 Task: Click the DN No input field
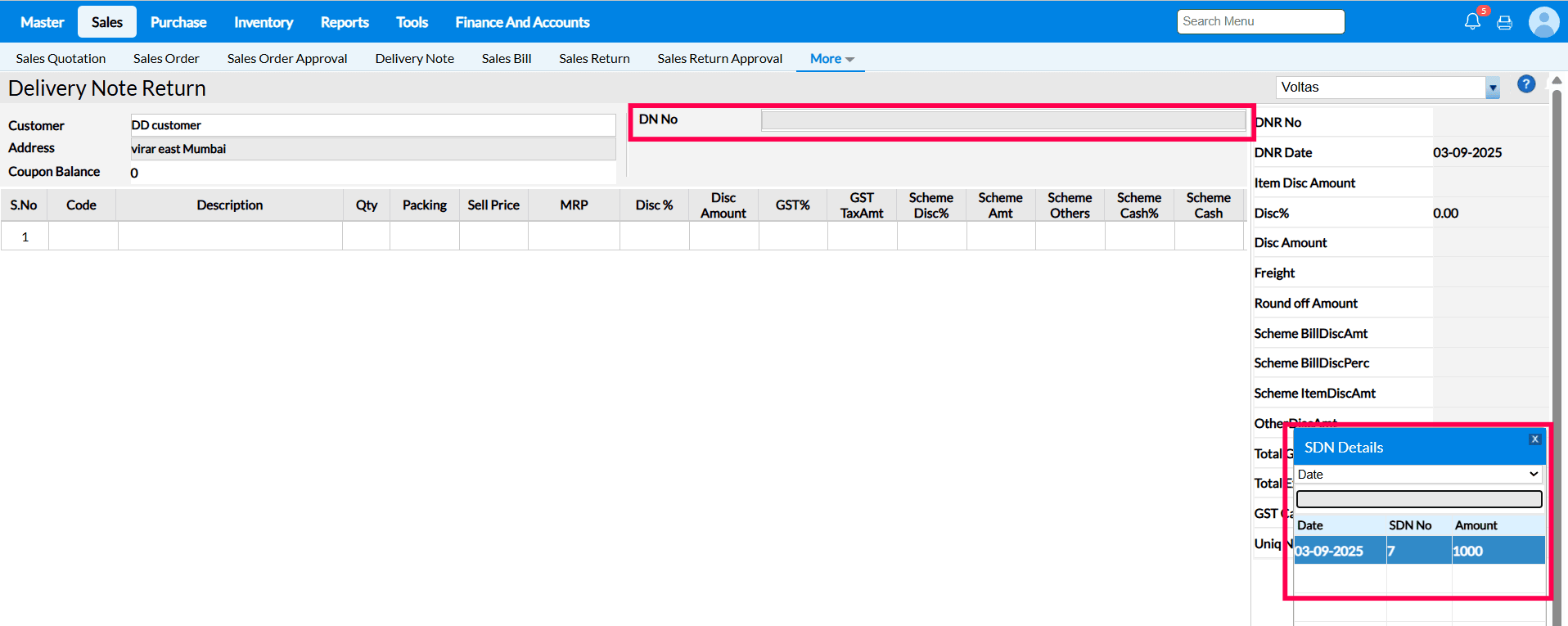1003,120
